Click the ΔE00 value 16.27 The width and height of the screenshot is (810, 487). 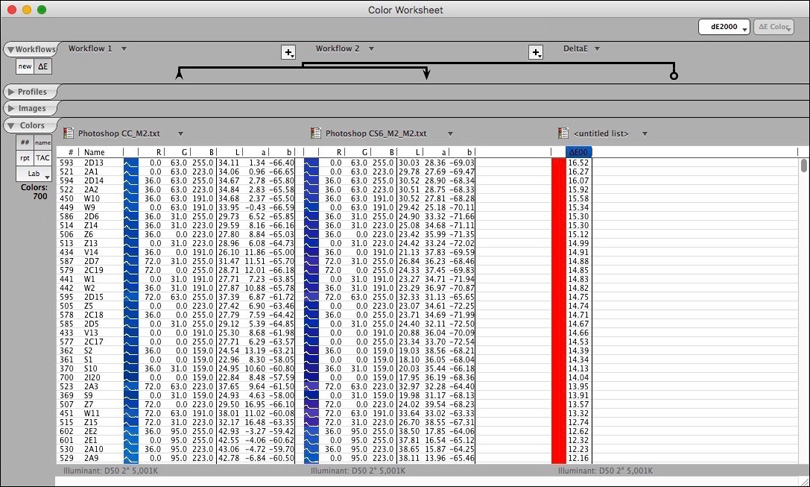coord(578,171)
